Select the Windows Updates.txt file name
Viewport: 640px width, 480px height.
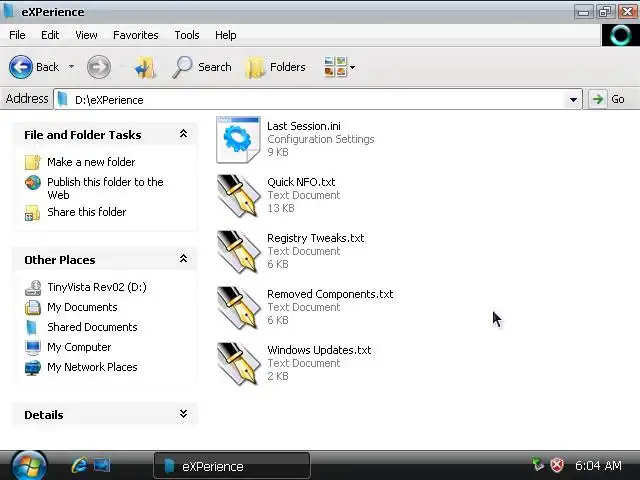319,350
